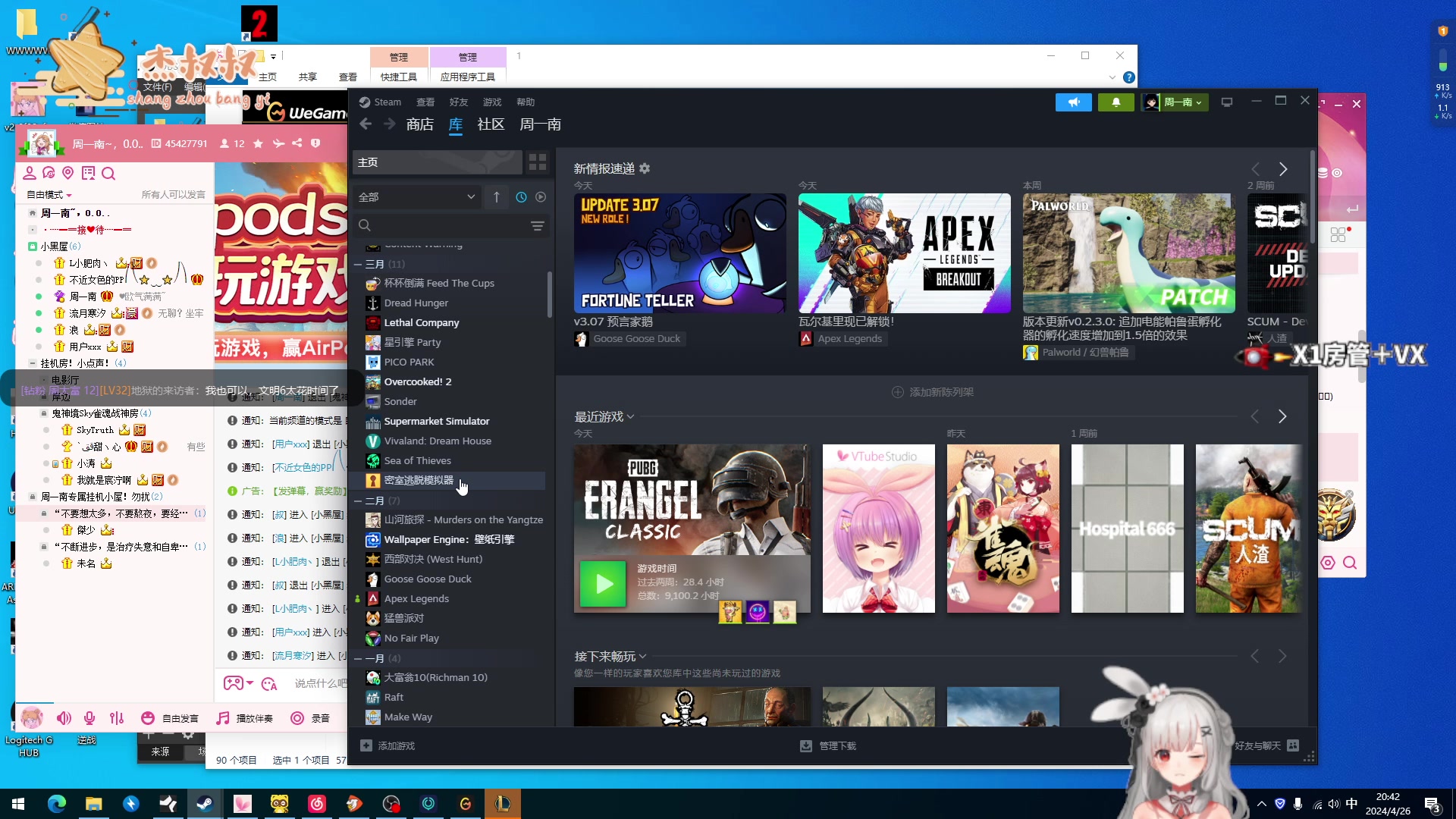
Task: Open Steam icon on taskbar
Action: [x=205, y=804]
